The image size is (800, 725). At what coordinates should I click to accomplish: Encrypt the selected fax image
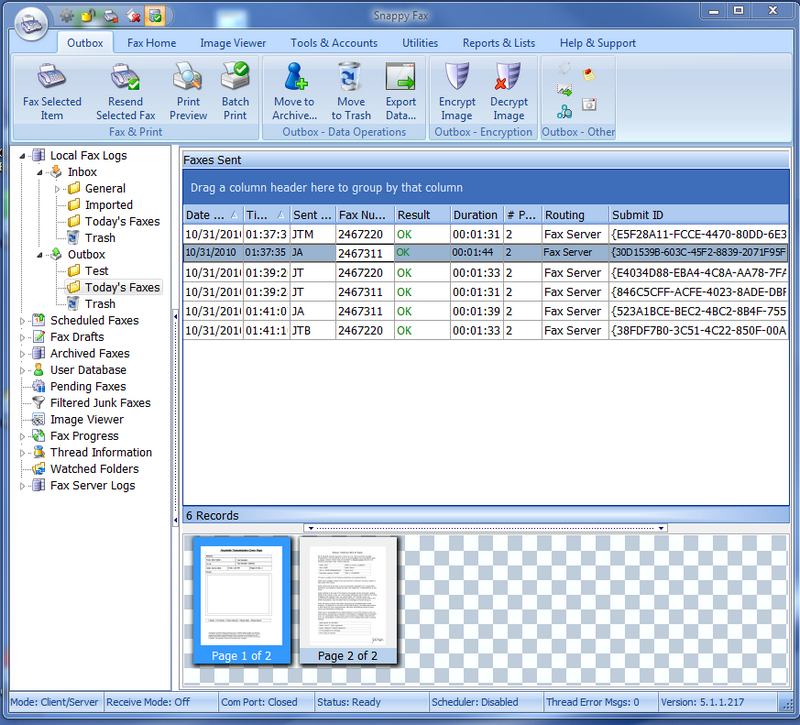click(456, 93)
